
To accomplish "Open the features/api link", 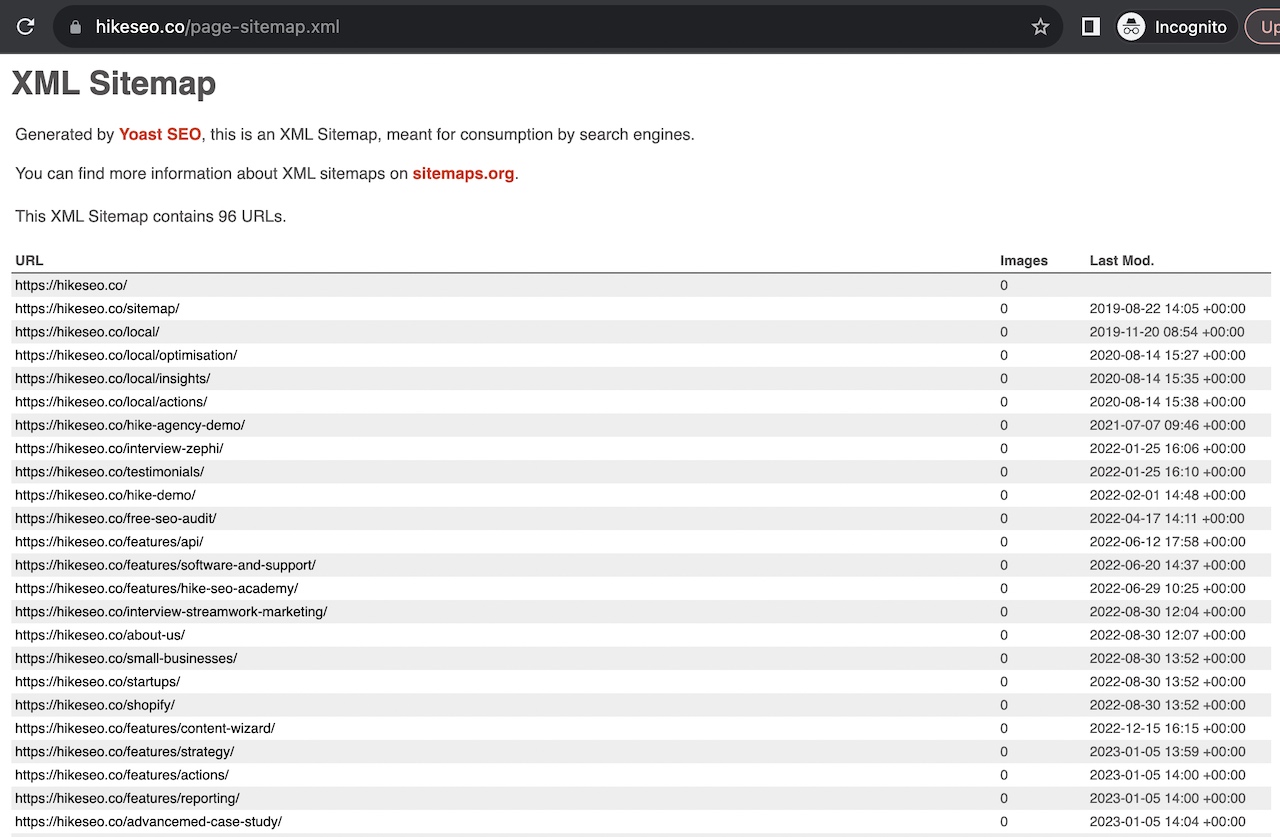I will click(x=109, y=541).
